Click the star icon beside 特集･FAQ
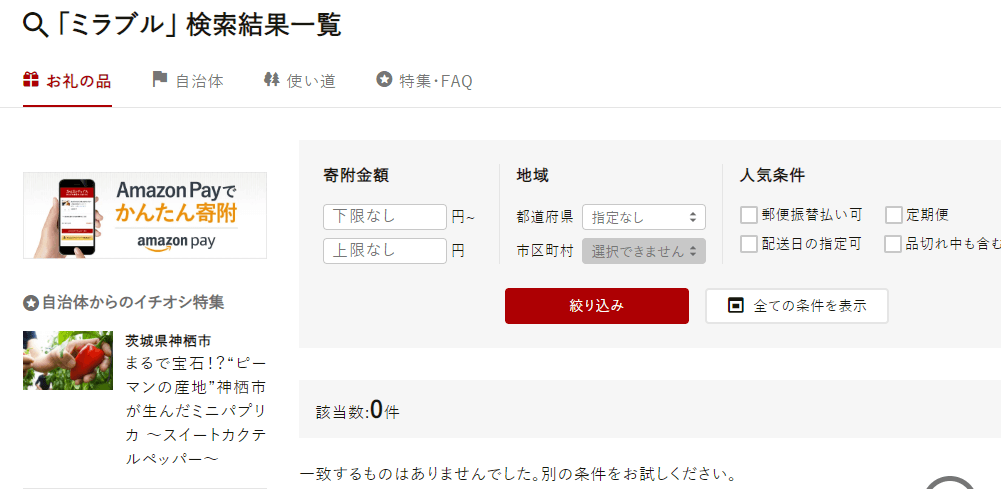 pyautogui.click(x=384, y=80)
